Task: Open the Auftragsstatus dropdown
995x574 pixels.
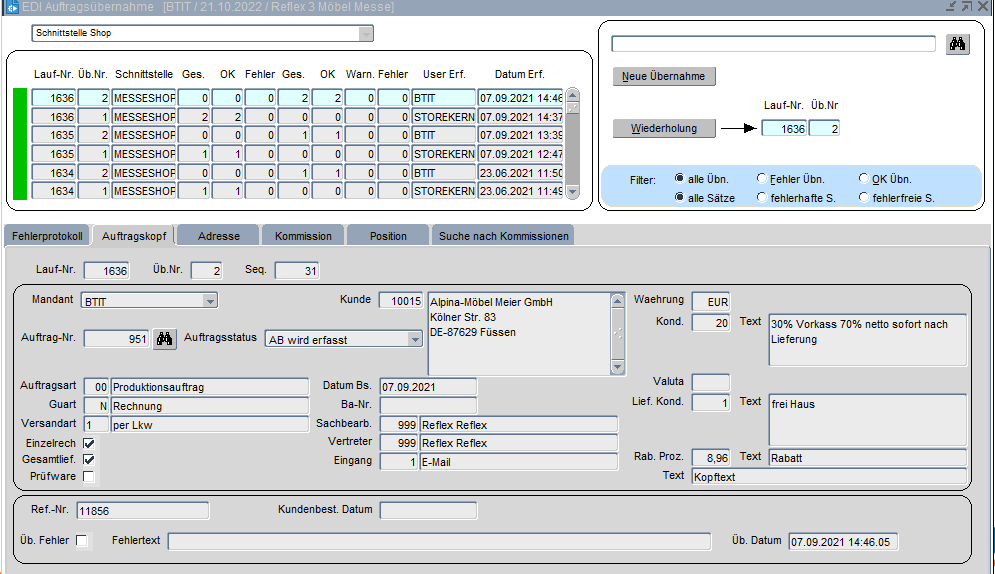Action: pyautogui.click(x=415, y=340)
